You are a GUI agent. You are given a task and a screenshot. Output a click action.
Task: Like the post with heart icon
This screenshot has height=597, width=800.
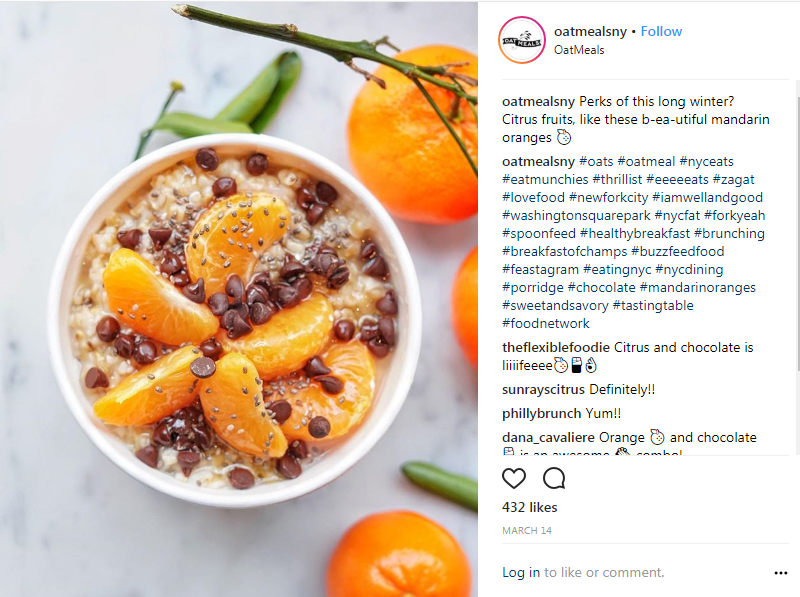[x=514, y=478]
